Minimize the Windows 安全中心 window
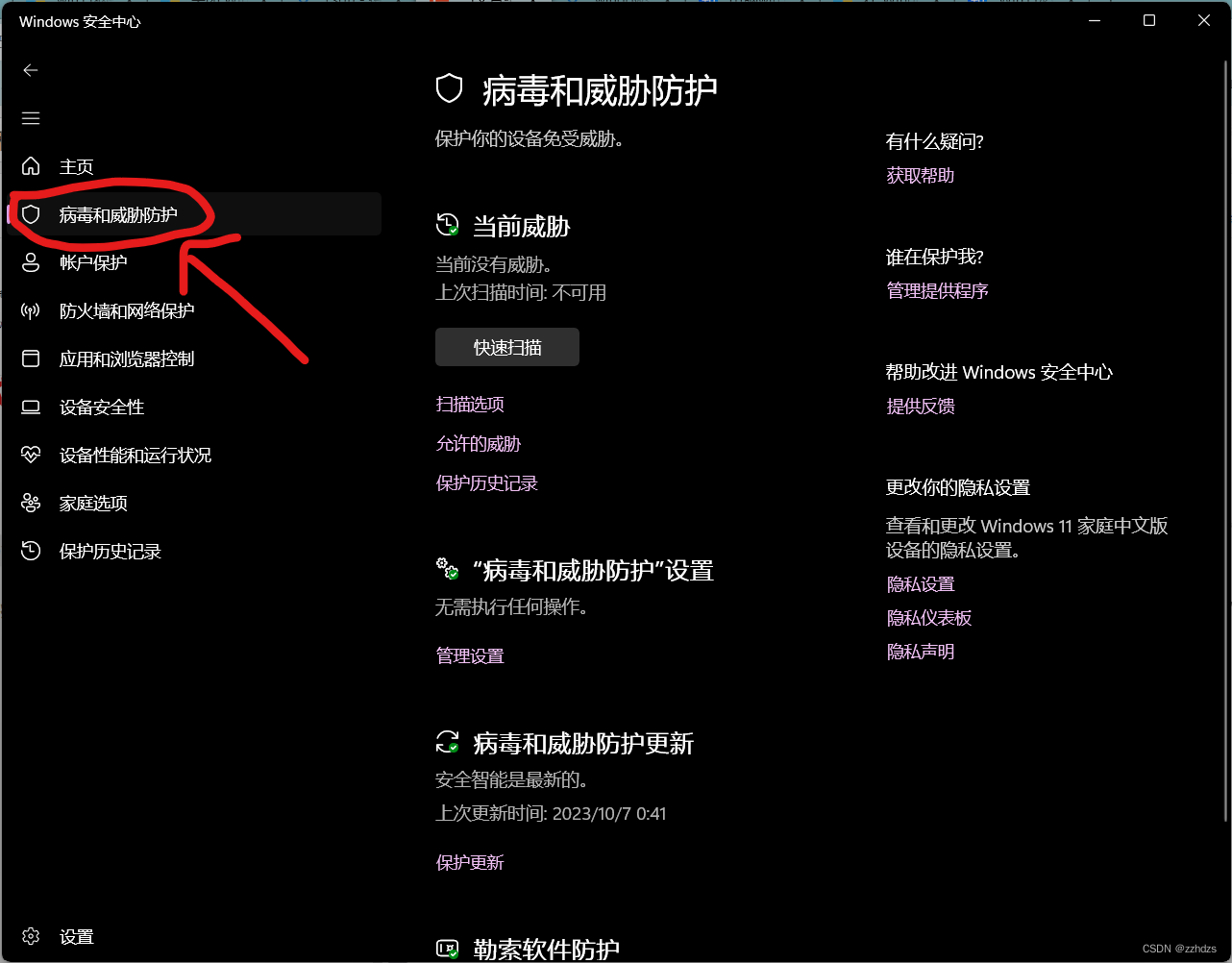This screenshot has height=963, width=1232. [1095, 20]
